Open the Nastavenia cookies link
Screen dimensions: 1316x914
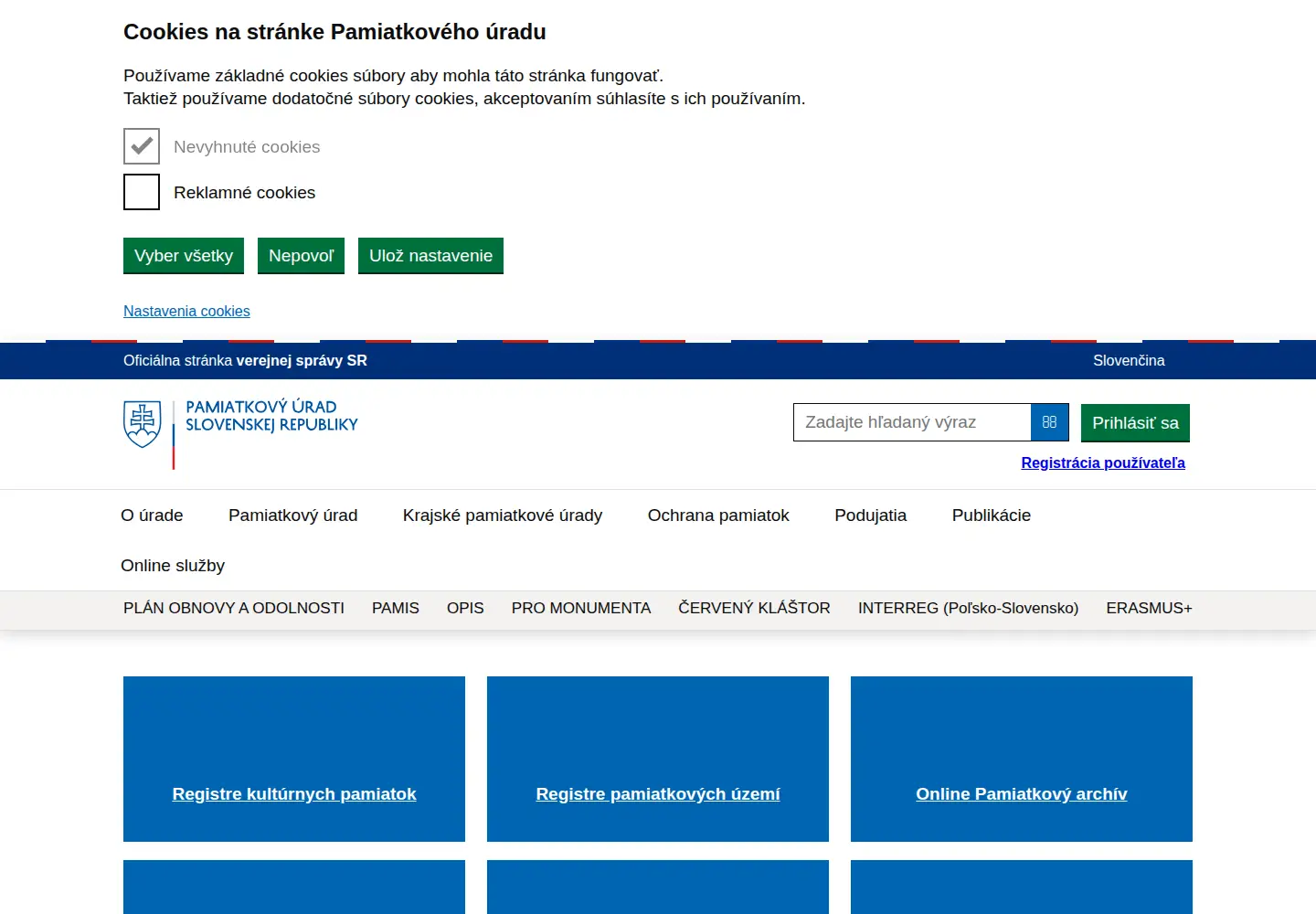(186, 311)
